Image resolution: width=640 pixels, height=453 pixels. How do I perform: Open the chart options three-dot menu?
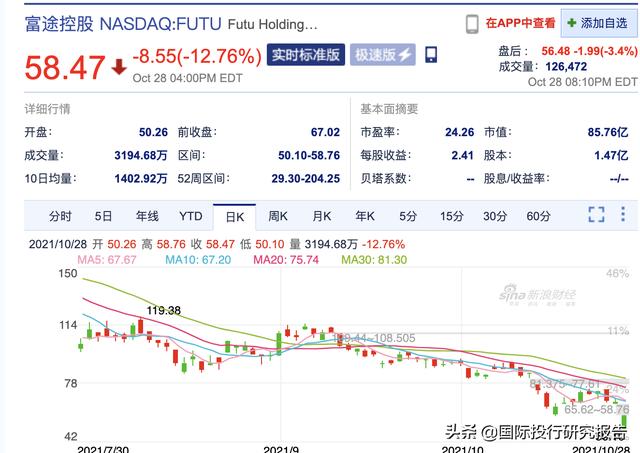tap(623, 214)
